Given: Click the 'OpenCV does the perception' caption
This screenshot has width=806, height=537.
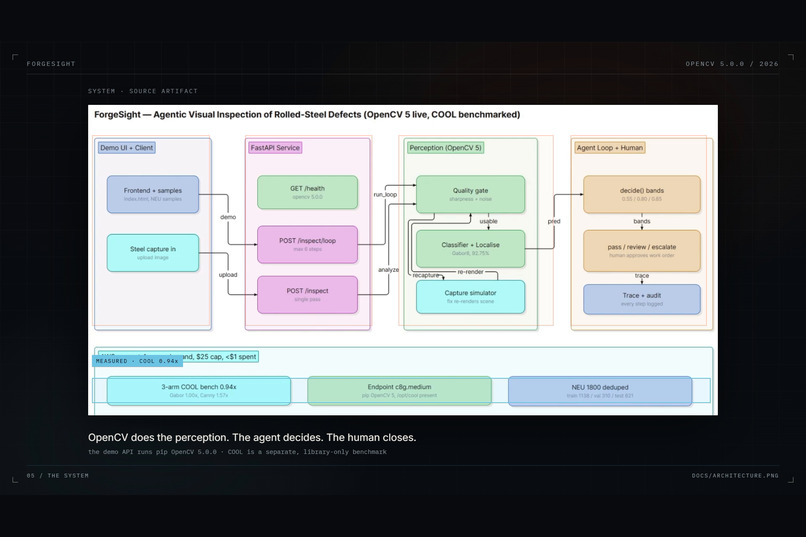Looking at the screenshot, I should pyautogui.click(x=252, y=437).
